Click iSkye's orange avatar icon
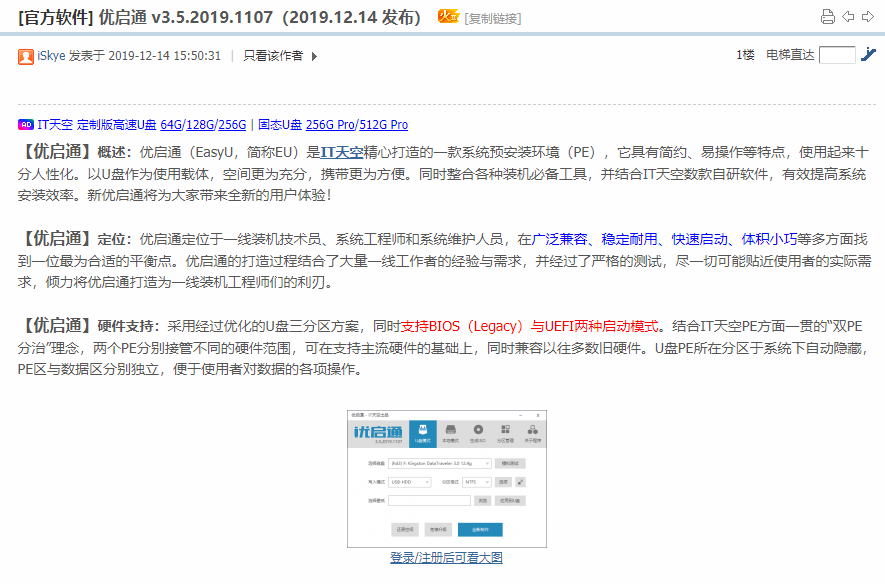Viewport: 885px width, 584px height. pos(25,56)
